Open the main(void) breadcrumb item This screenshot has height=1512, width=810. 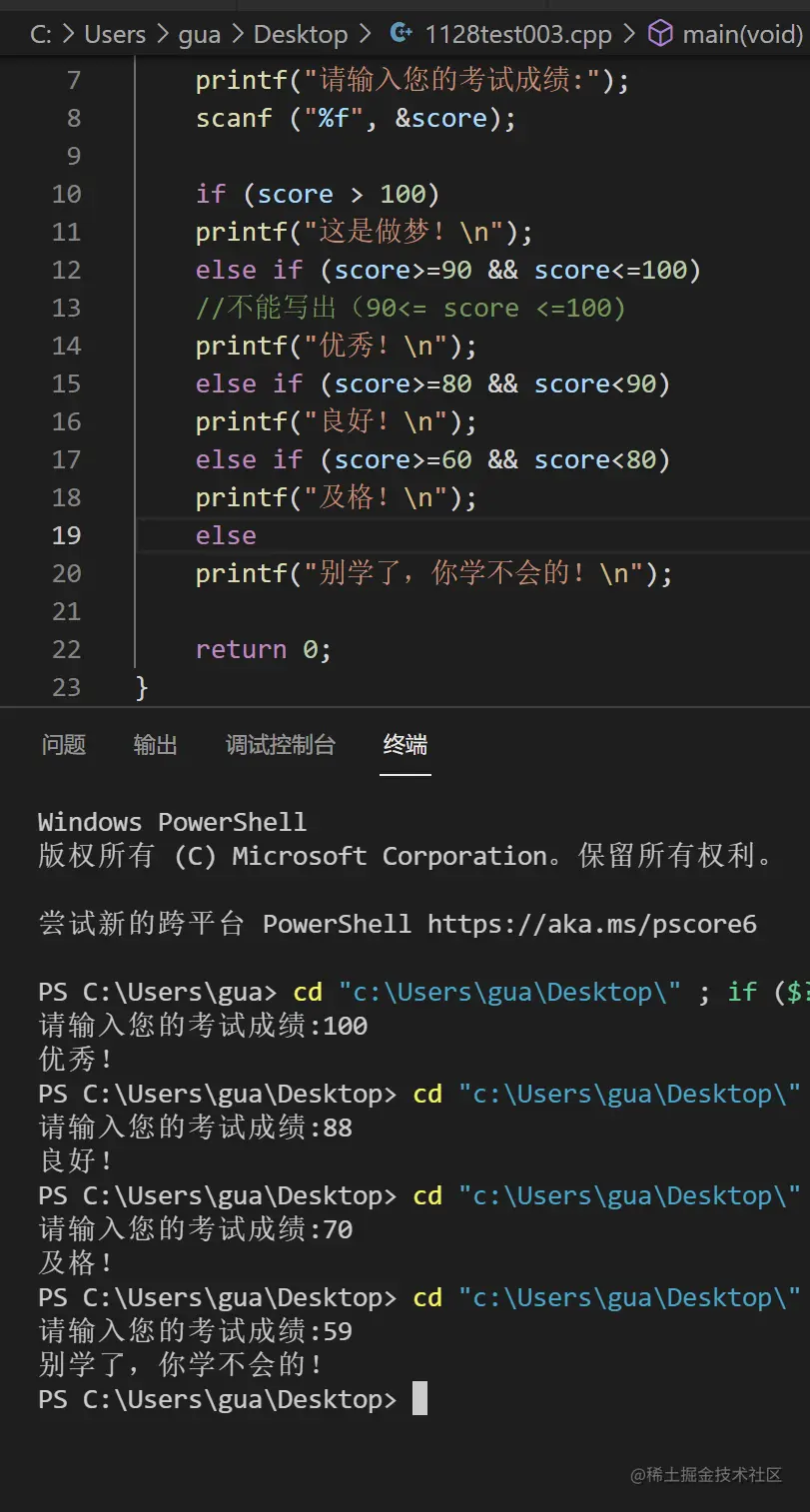[x=742, y=34]
